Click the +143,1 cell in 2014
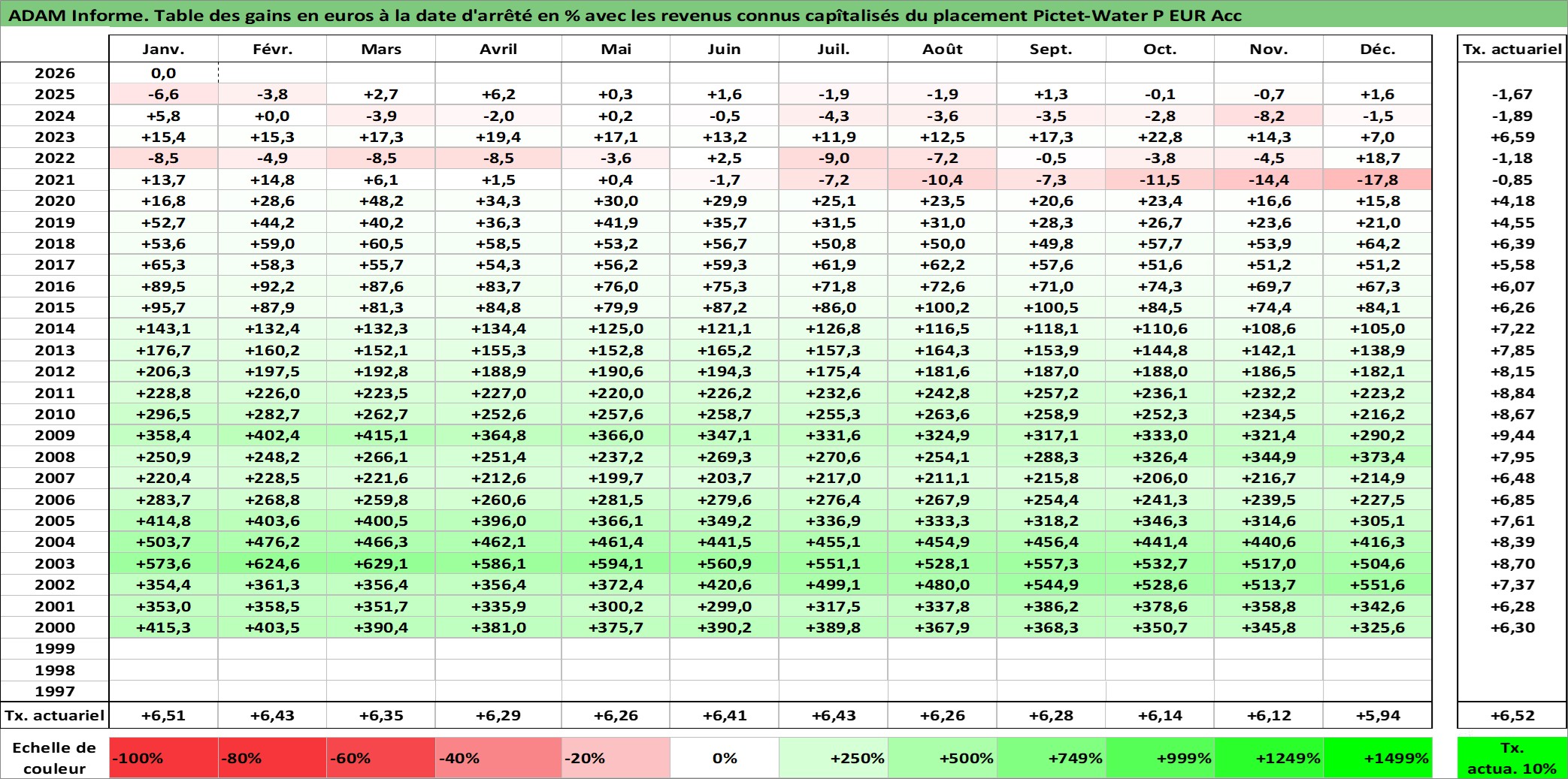 click(164, 328)
